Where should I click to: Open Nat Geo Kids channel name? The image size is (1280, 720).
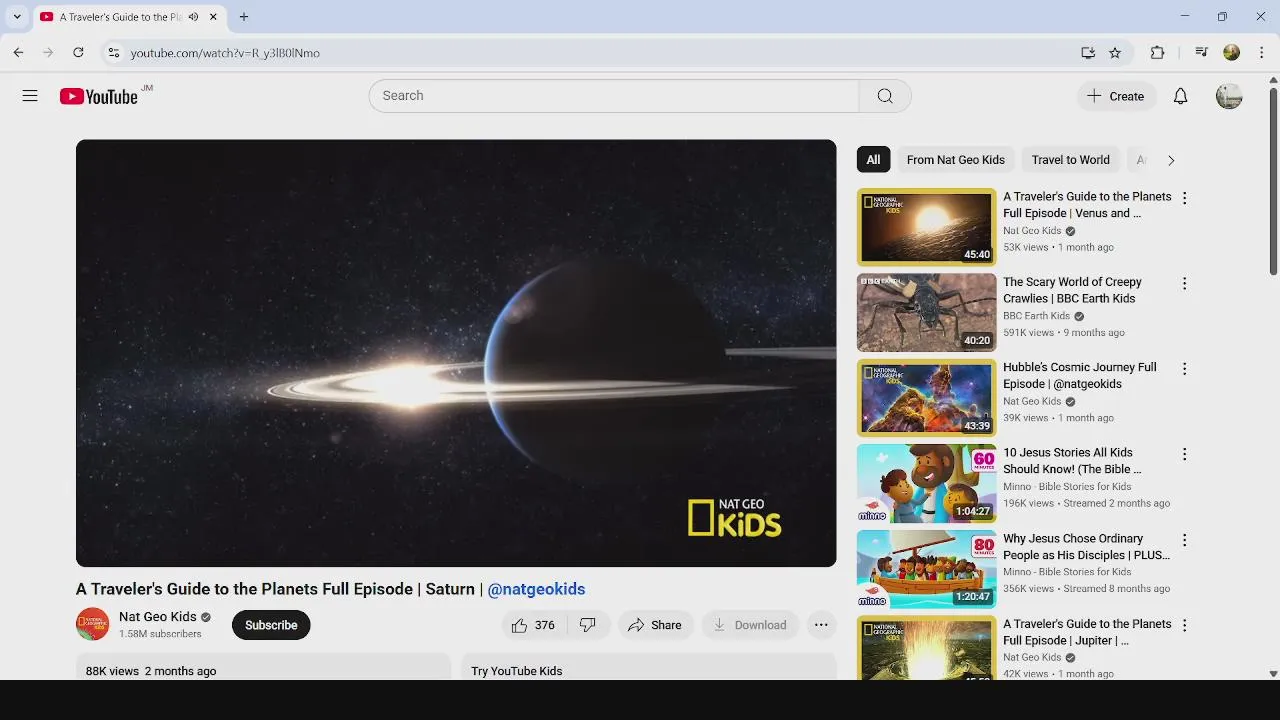point(158,617)
